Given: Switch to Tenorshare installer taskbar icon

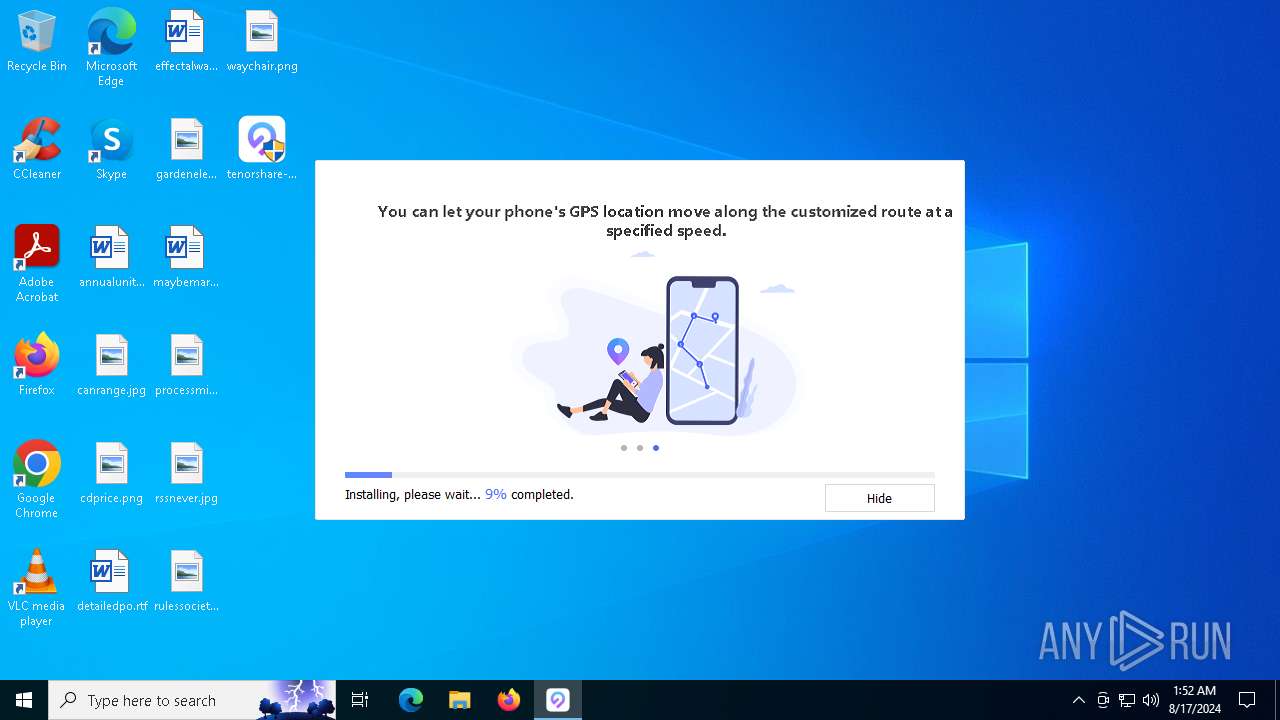Looking at the screenshot, I should [x=558, y=700].
